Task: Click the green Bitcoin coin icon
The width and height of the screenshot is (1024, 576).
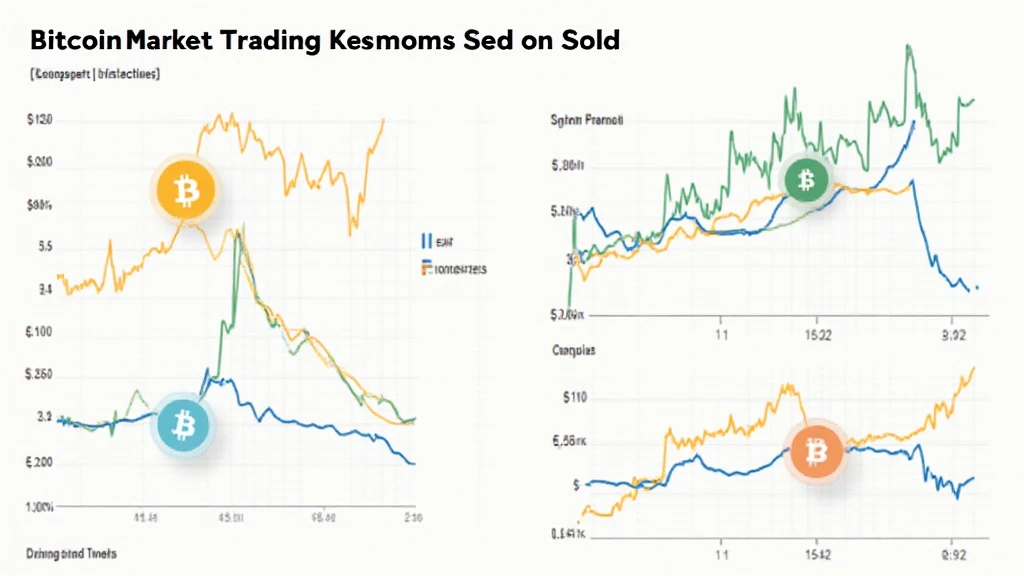Action: [x=805, y=181]
